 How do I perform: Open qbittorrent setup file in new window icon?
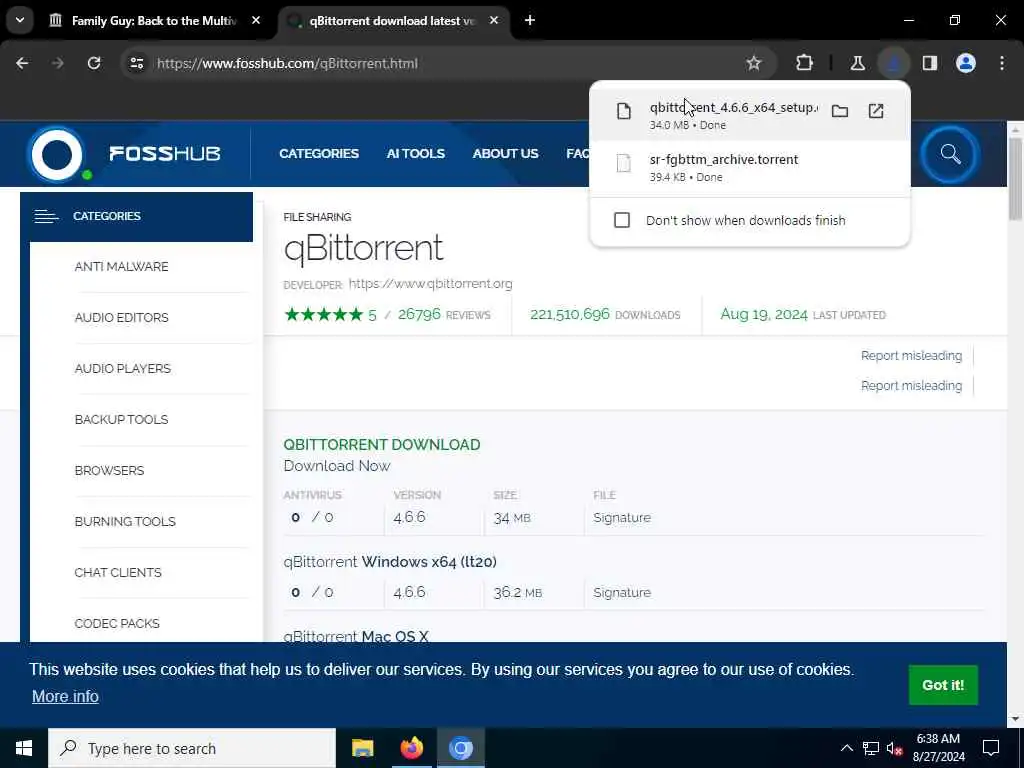pyautogui.click(x=876, y=111)
